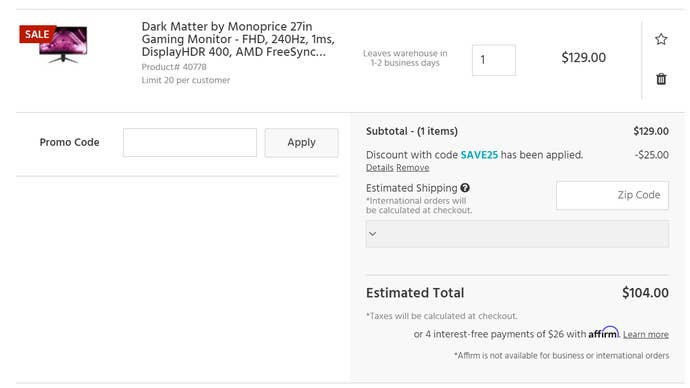Viewport: 690px width, 388px height.
Task: View Details of SAVE25 discount
Action: coord(379,168)
